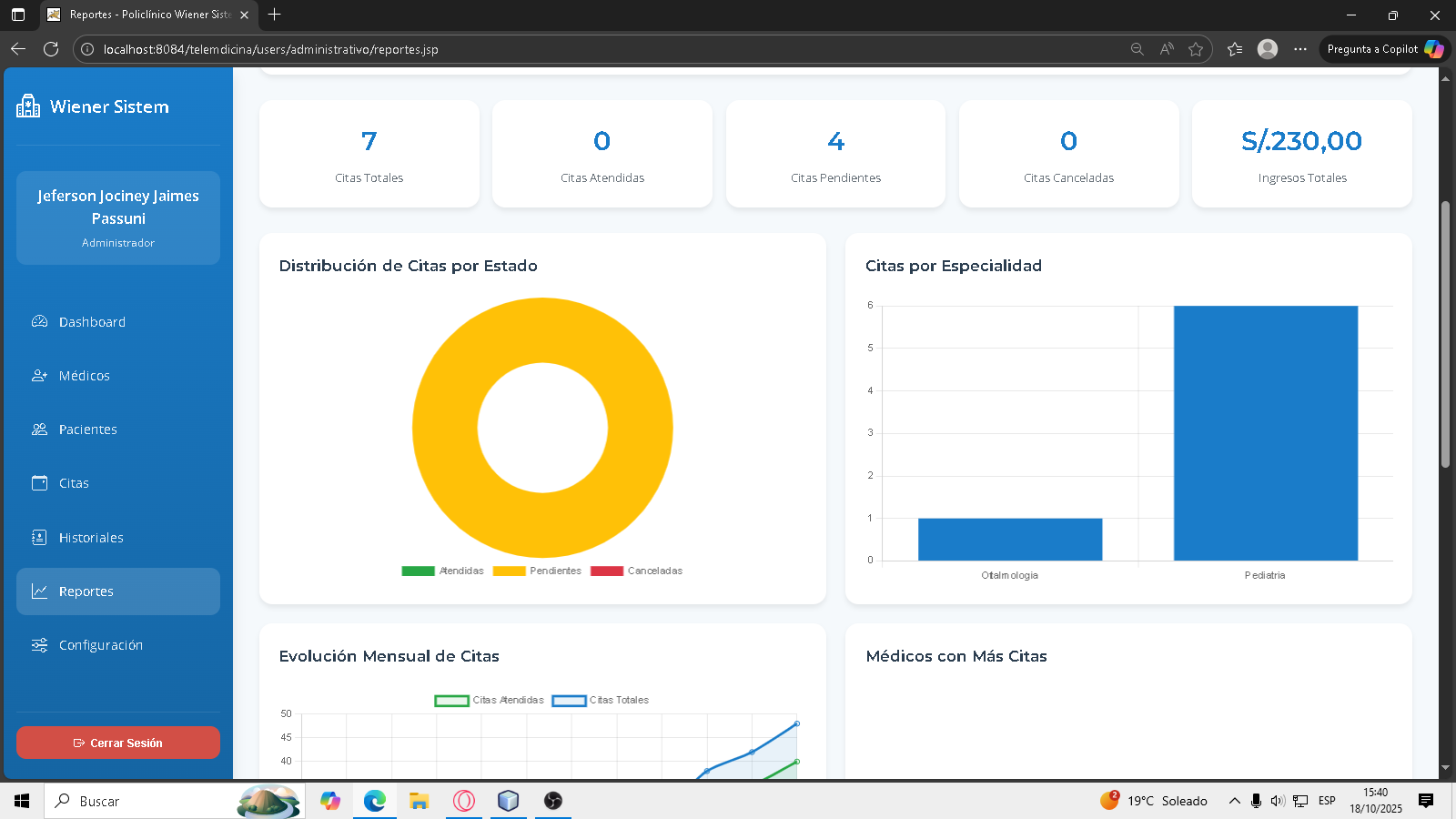The width and height of the screenshot is (1456, 819).
Task: Open the browser zoom indicator
Action: tap(1137, 49)
